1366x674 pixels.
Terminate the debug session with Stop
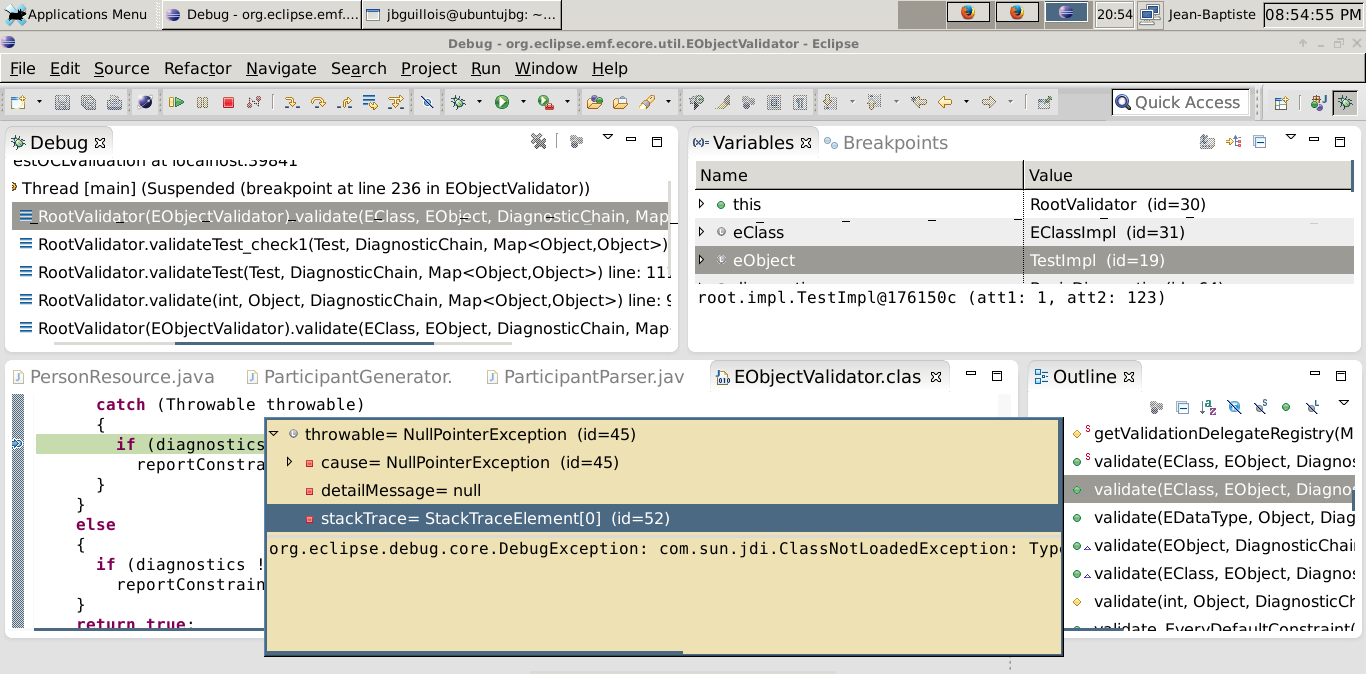[228, 102]
